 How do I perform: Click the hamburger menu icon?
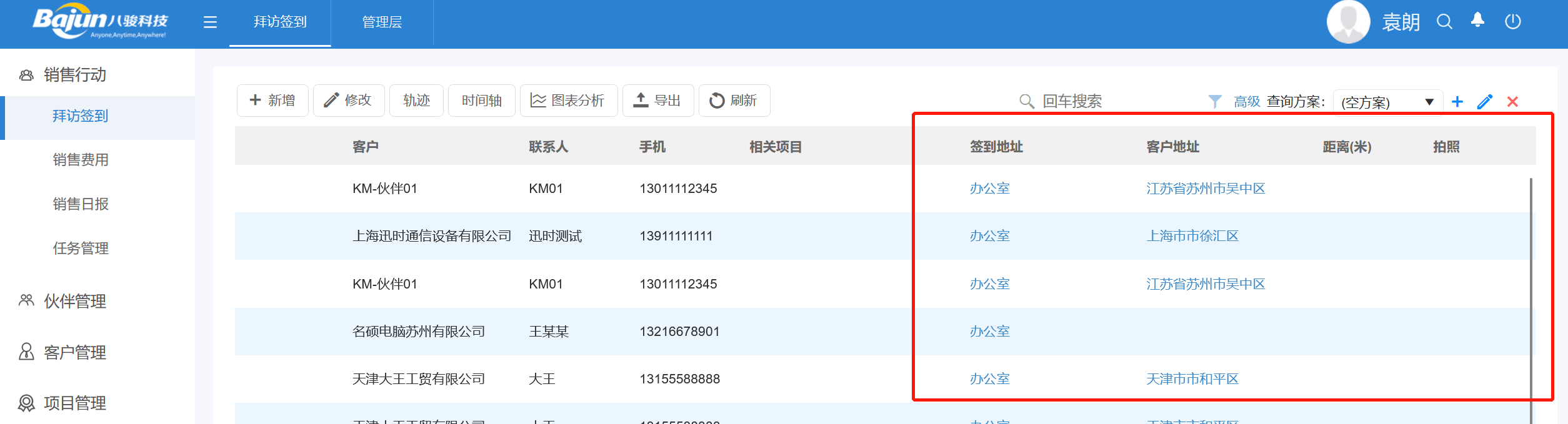(210, 22)
